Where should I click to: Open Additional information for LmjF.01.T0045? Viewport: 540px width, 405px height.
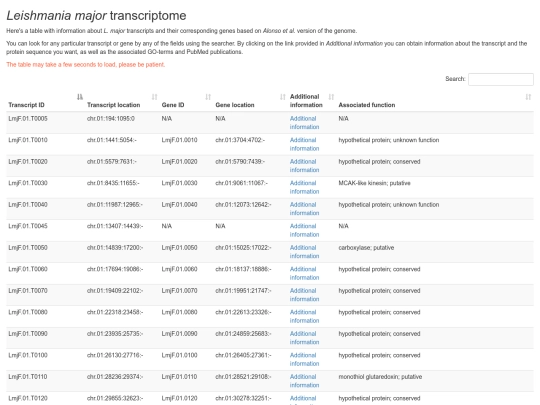[x=304, y=230]
